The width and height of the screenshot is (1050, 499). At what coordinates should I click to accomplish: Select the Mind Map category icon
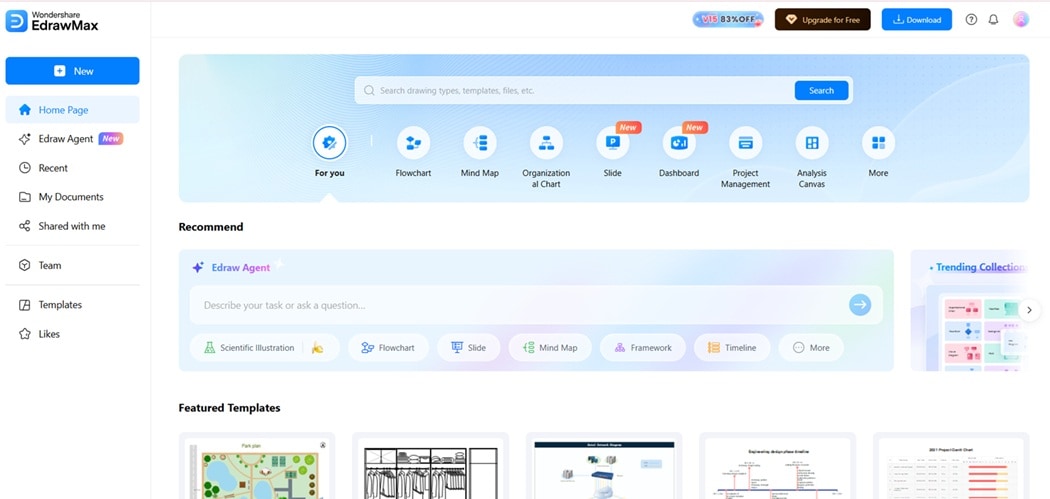[479, 143]
